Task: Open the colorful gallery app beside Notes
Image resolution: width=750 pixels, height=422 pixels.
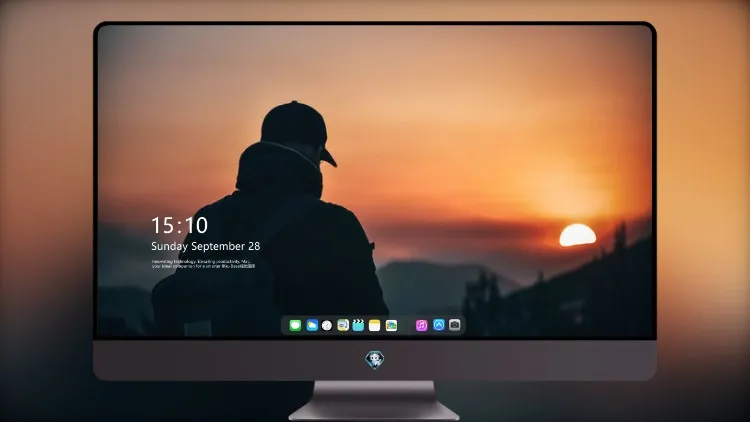Action: pyautogui.click(x=391, y=325)
